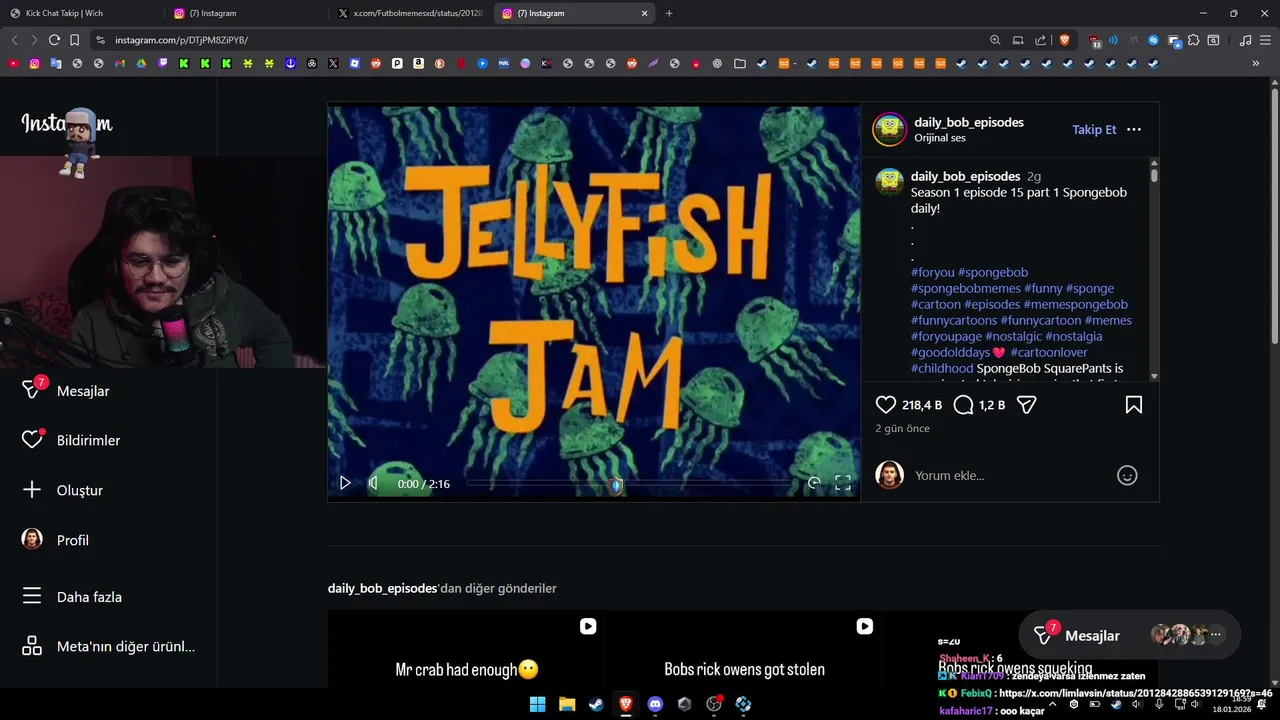Open comments via speech bubble icon

[963, 405]
